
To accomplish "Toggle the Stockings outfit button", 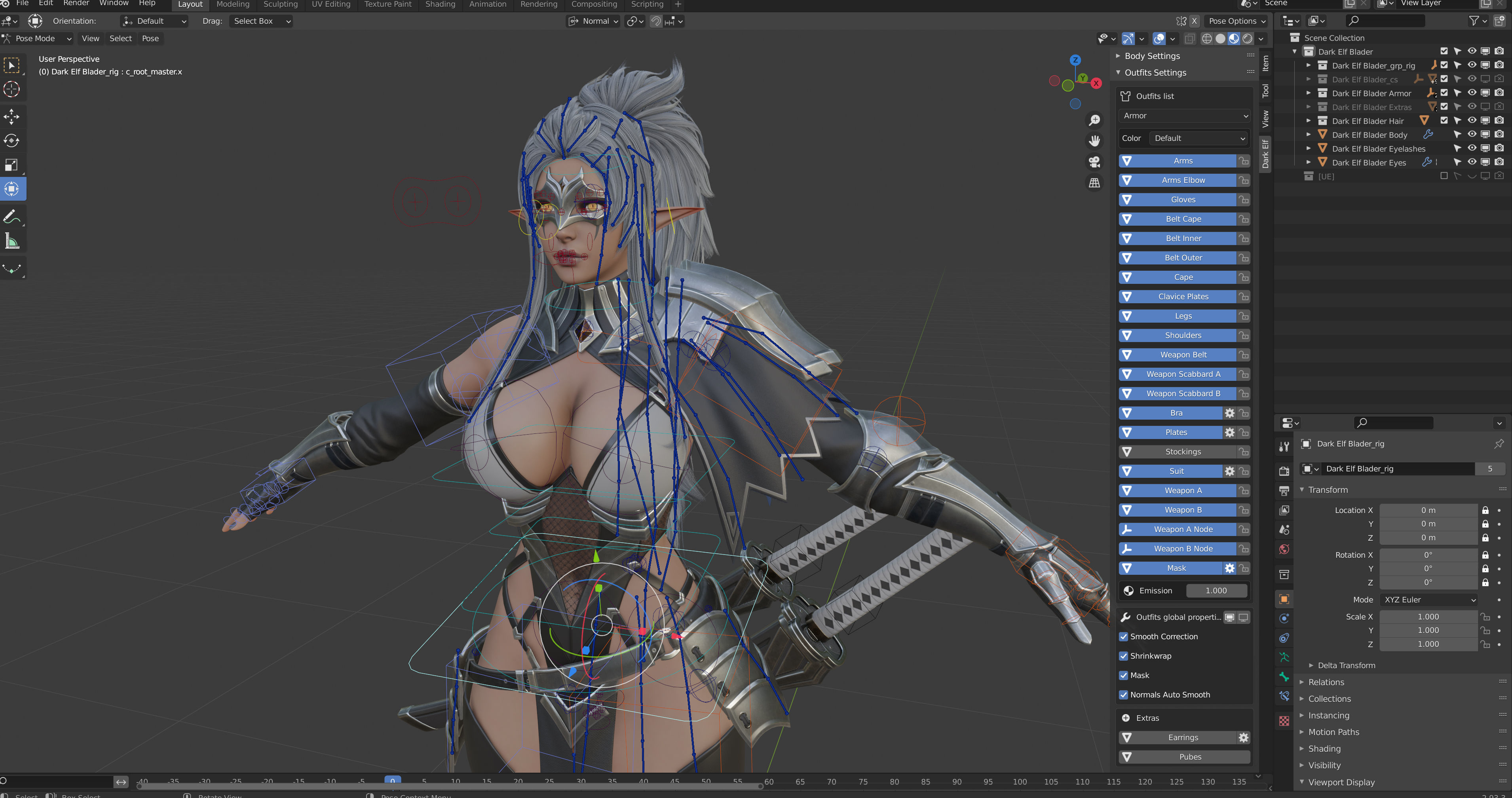I will pos(1183,452).
